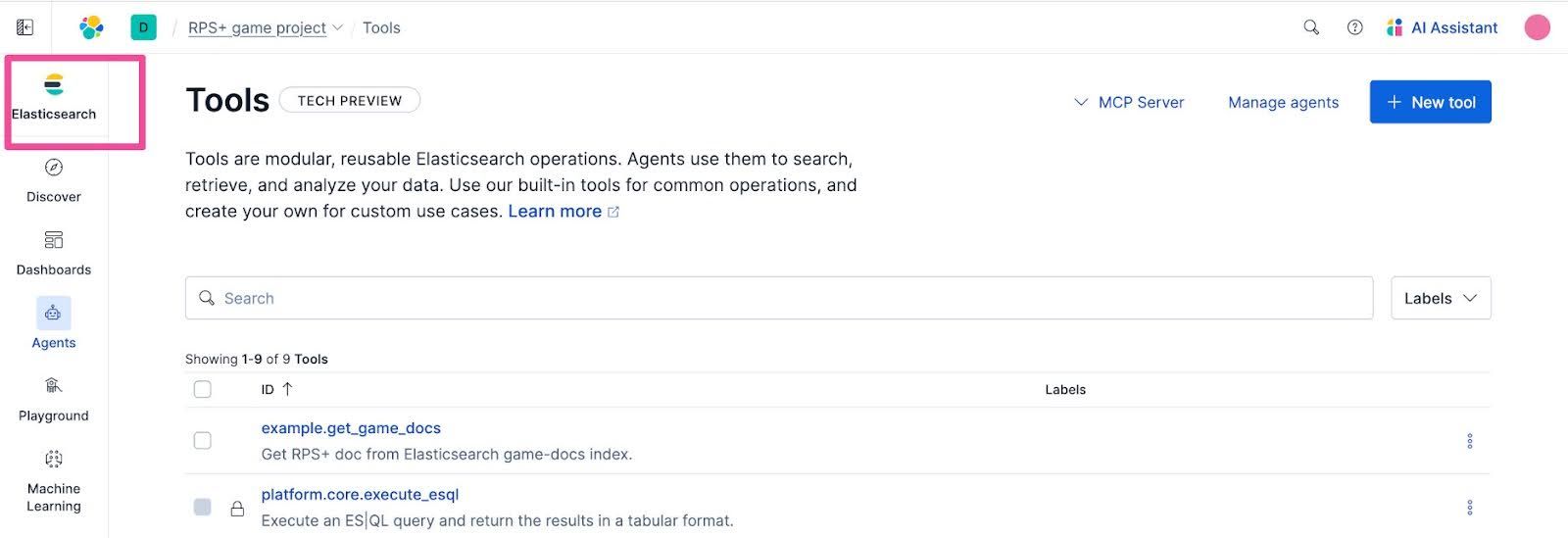Focus the tools Search field

[779, 298]
